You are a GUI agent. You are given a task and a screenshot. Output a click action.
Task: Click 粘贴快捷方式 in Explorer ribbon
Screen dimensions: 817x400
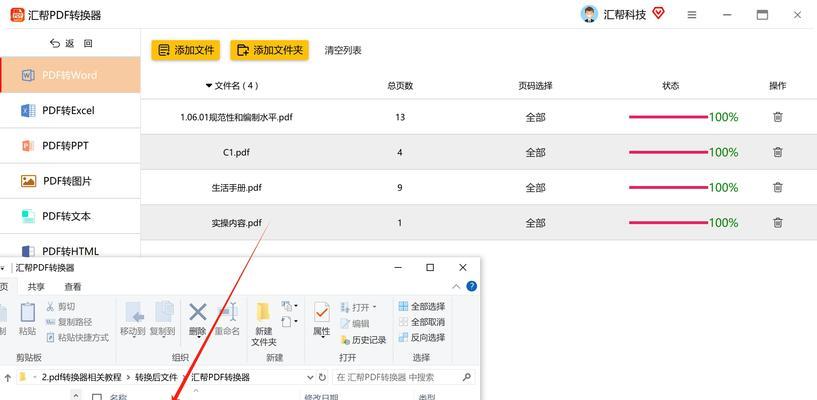click(78, 338)
